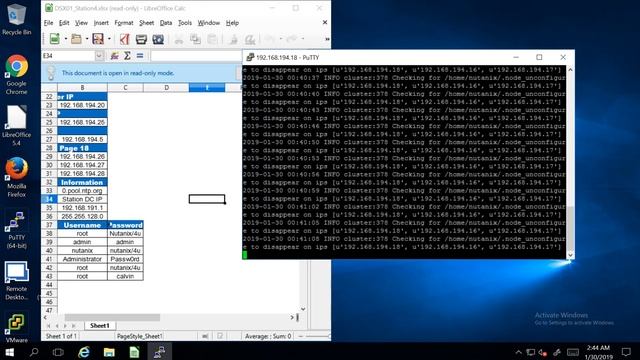Open File Explorer from the taskbar

click(109, 352)
